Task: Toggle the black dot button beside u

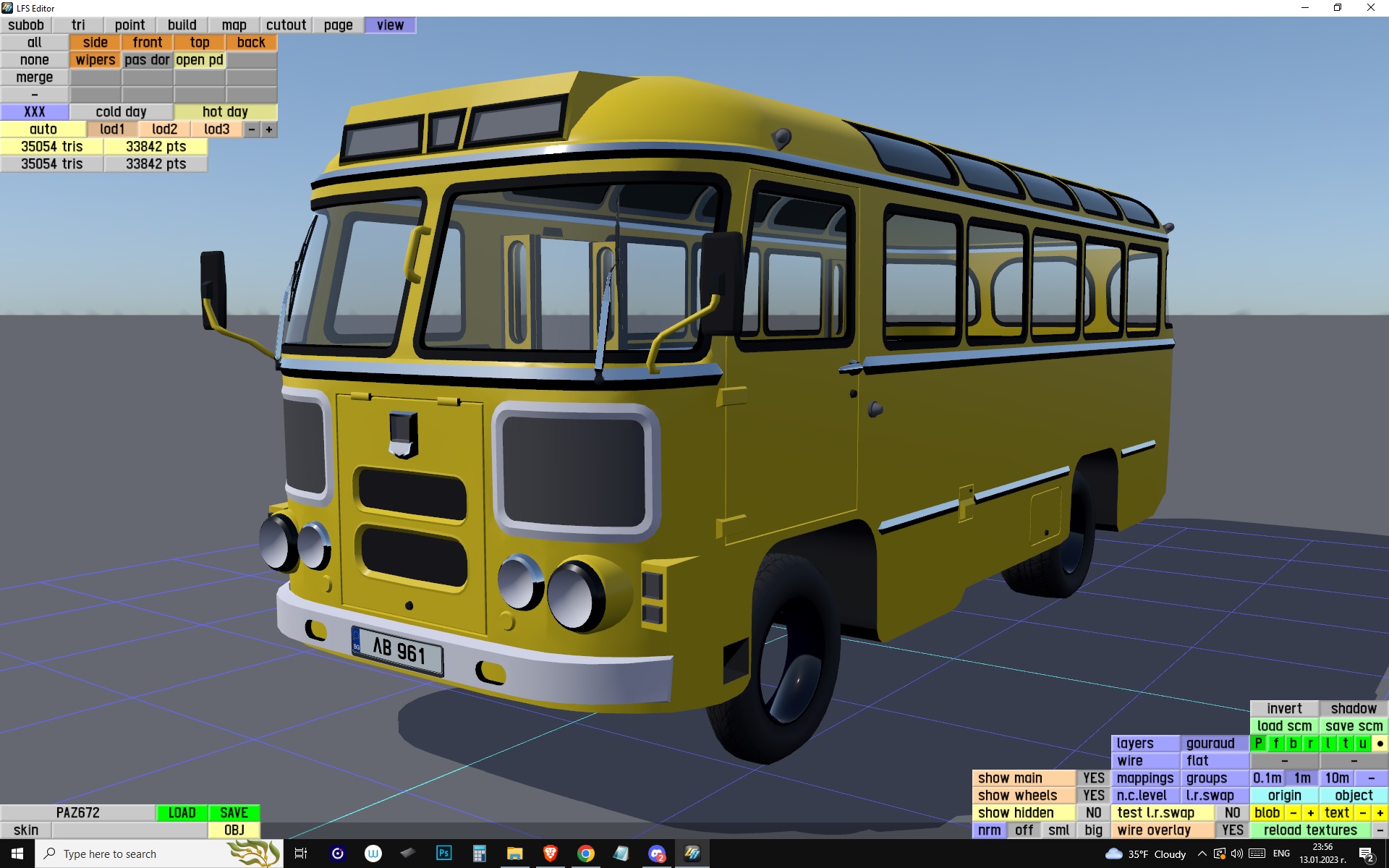Action: [x=1380, y=743]
